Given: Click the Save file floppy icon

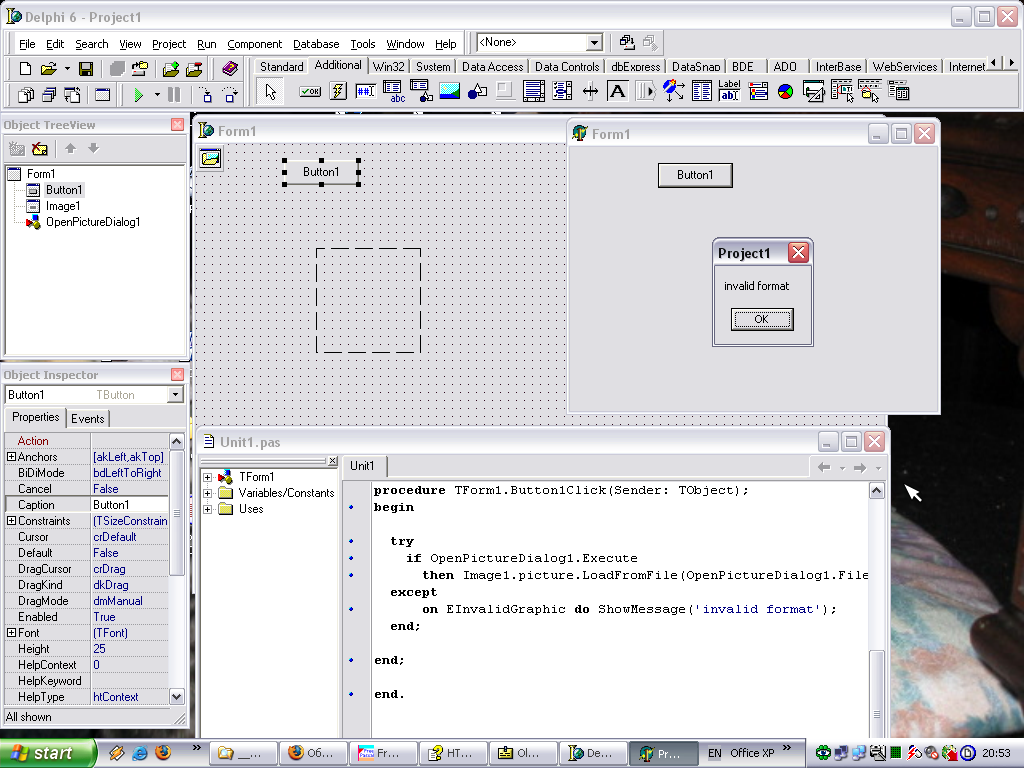Looking at the screenshot, I should pos(86,69).
